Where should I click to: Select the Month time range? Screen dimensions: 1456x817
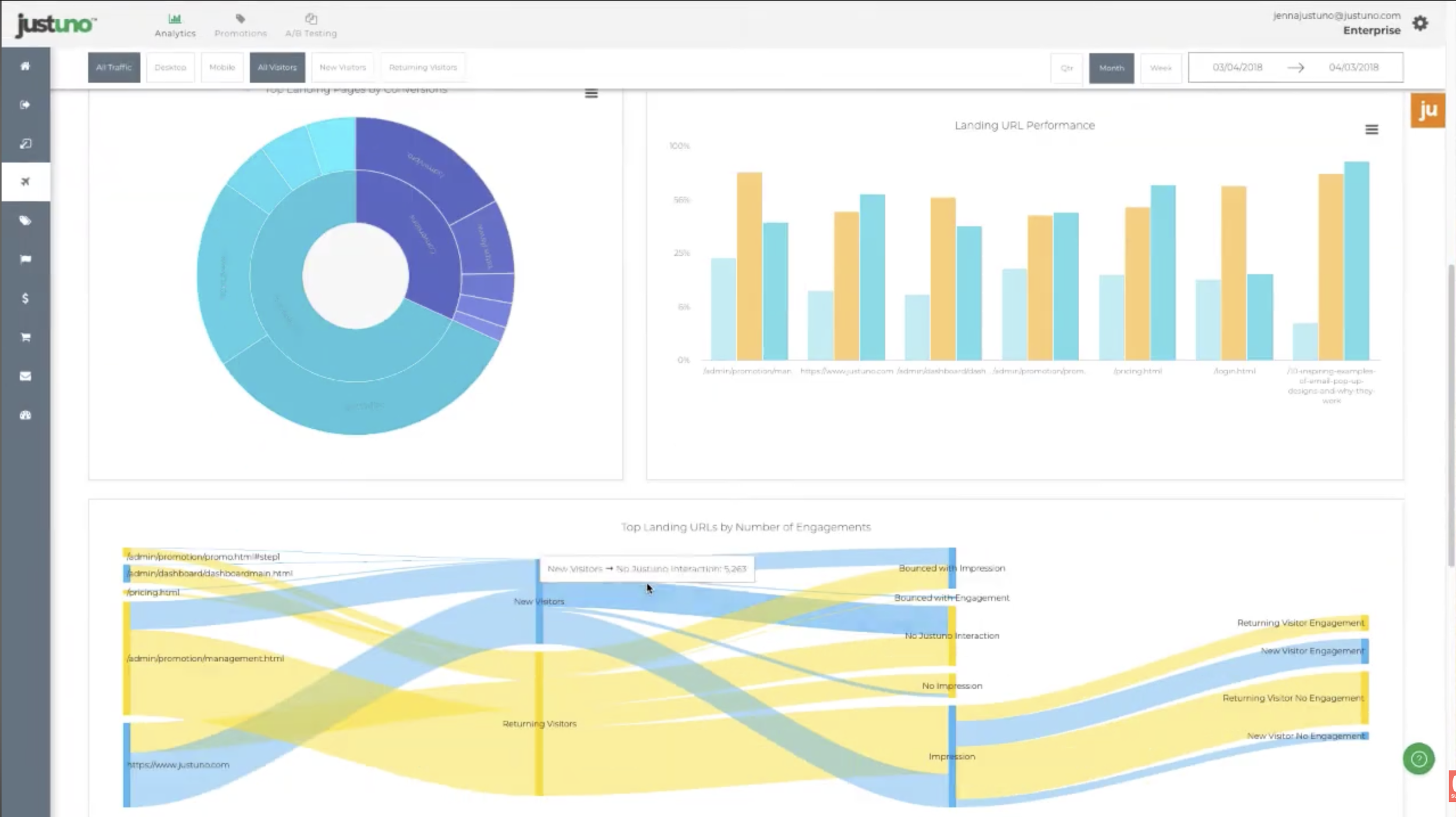[1111, 68]
